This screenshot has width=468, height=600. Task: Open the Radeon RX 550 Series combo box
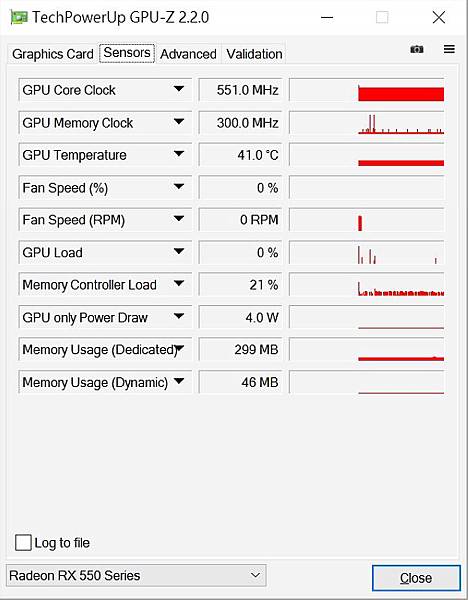point(136,575)
